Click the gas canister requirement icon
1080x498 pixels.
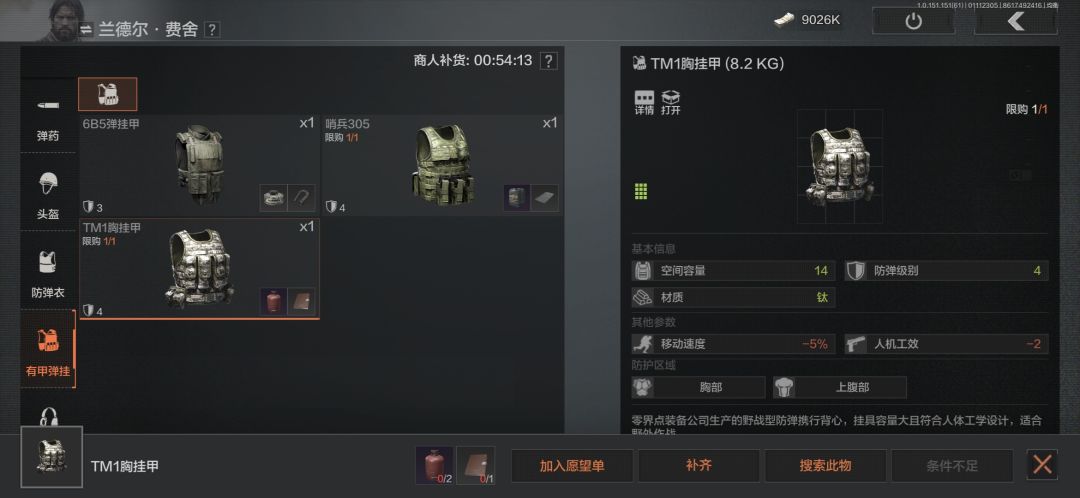coord(435,466)
